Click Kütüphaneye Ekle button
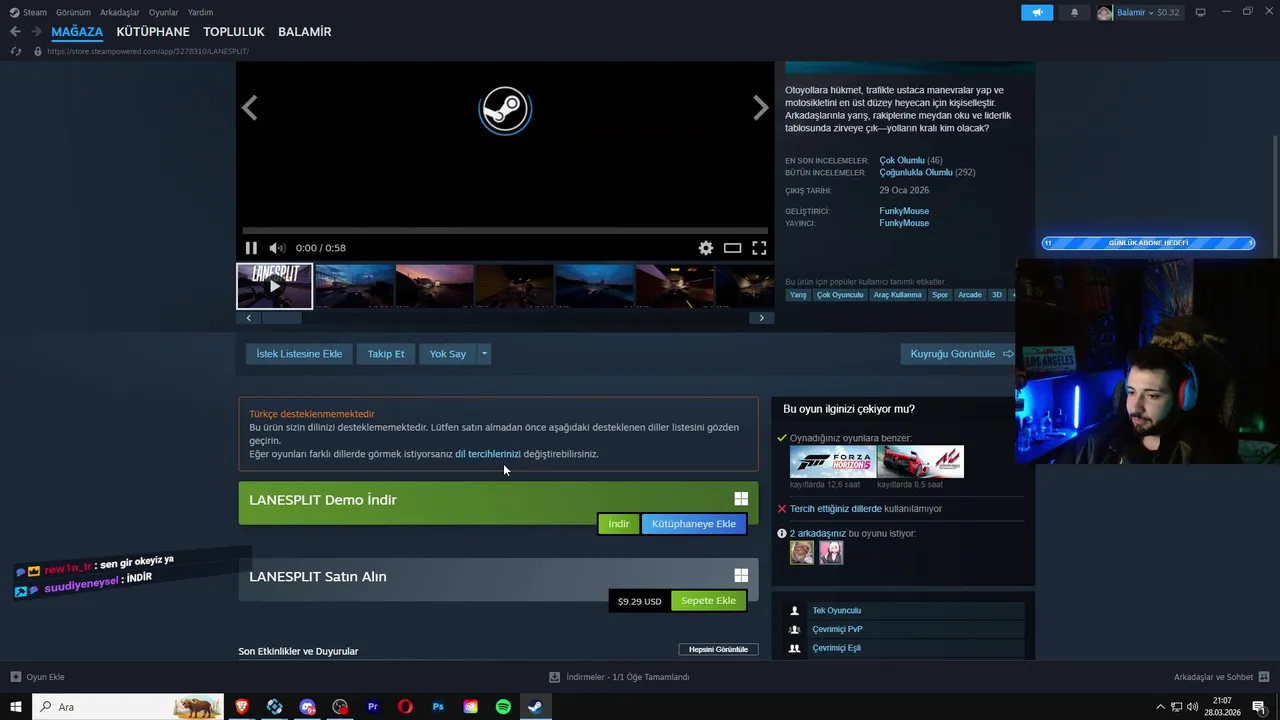Screen dimensions: 1280x720 (694, 524)
